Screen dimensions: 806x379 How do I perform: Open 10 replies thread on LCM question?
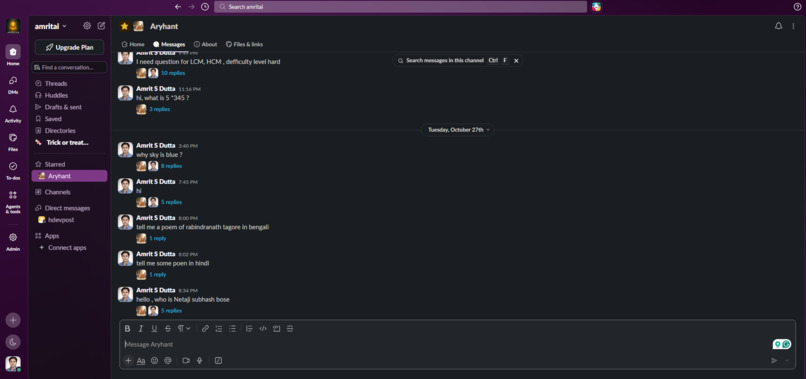[173, 73]
